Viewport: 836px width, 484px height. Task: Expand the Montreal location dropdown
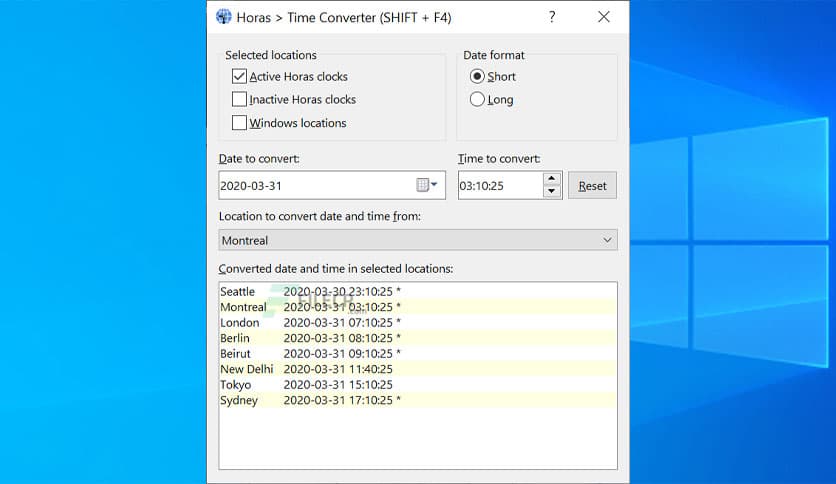tap(607, 240)
